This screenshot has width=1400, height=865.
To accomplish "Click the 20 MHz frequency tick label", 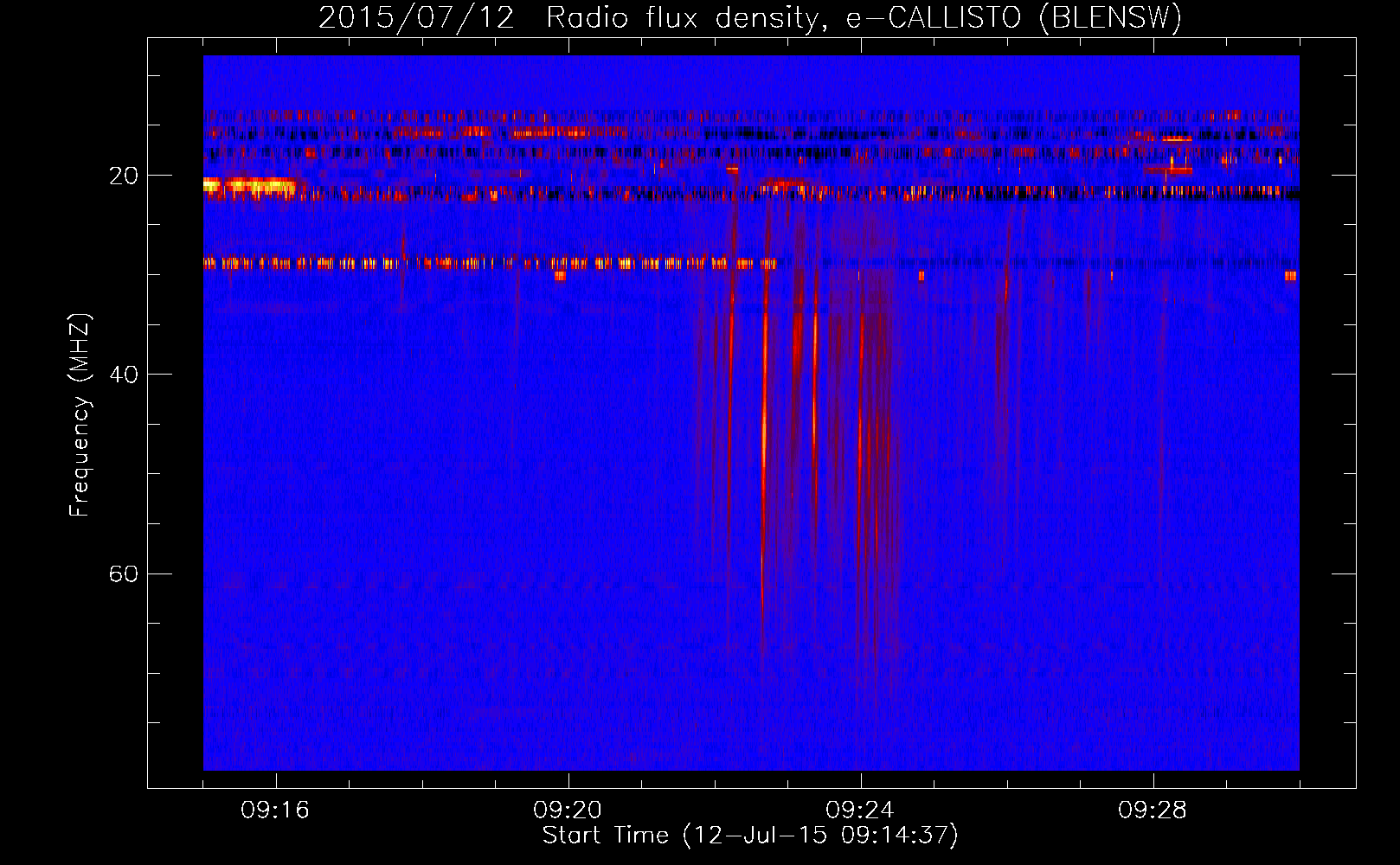I will point(124,176).
